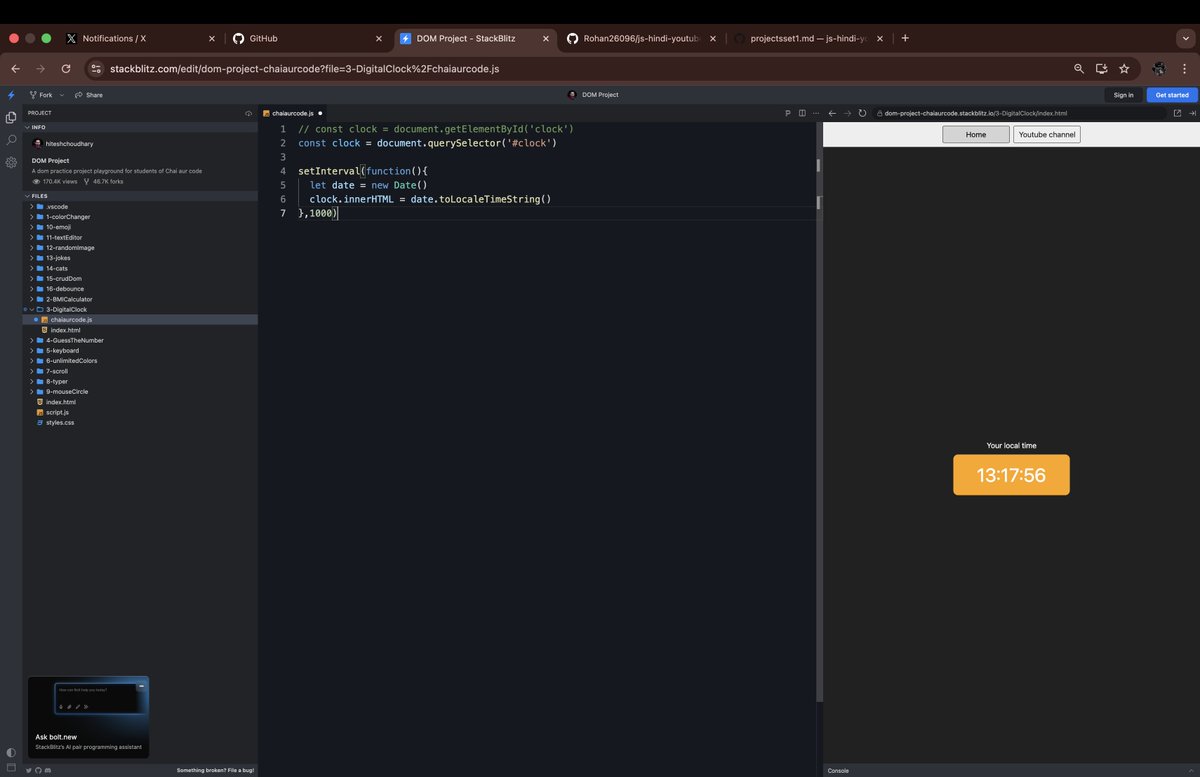
Task: Toggle the color theme half-circle icon
Action: tap(11, 752)
